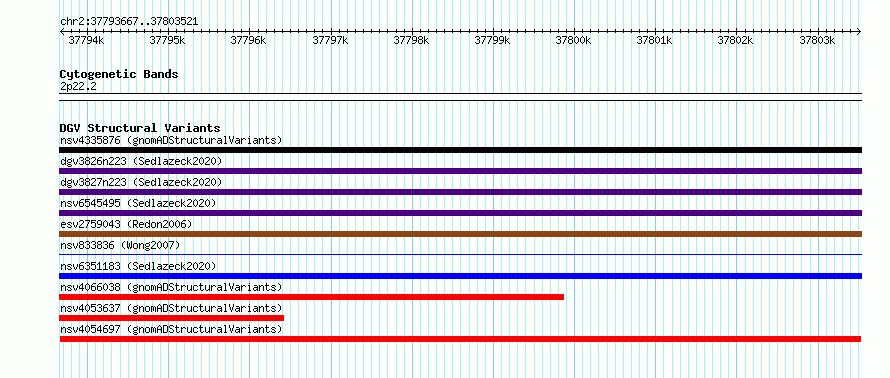This screenshot has height=378, width=890.
Task: Open variant label nsv4054697 (gnomADStructuralVariants)
Action: point(171,329)
